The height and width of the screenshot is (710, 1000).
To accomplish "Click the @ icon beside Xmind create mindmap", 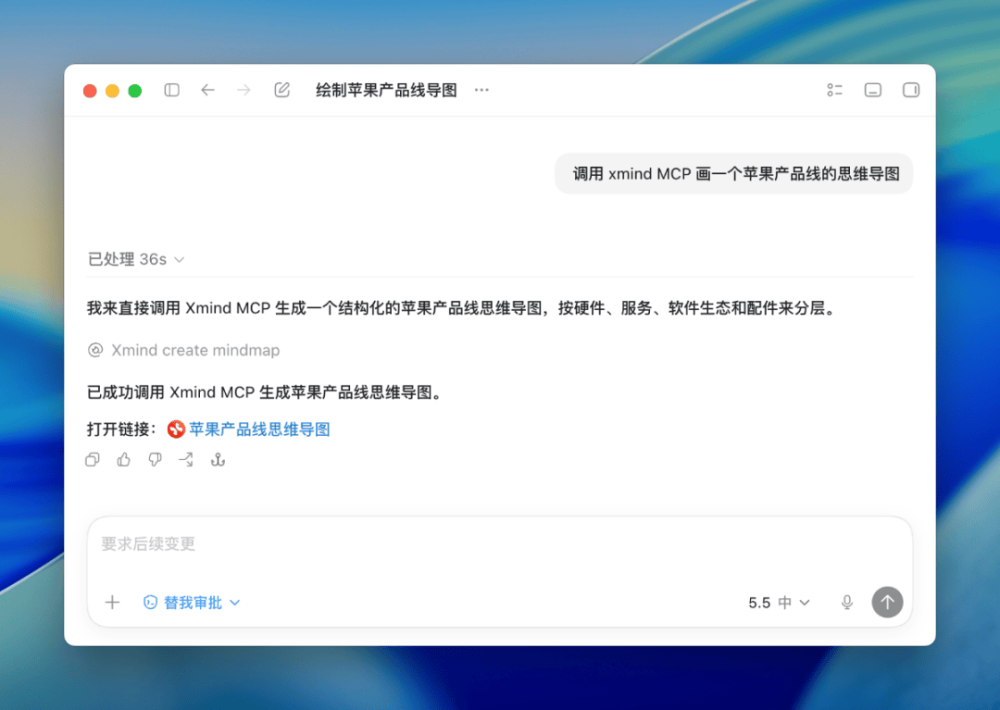I will [95, 350].
